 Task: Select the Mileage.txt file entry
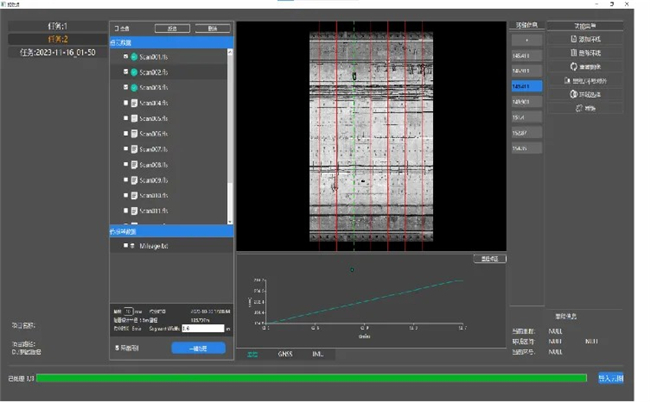point(154,245)
